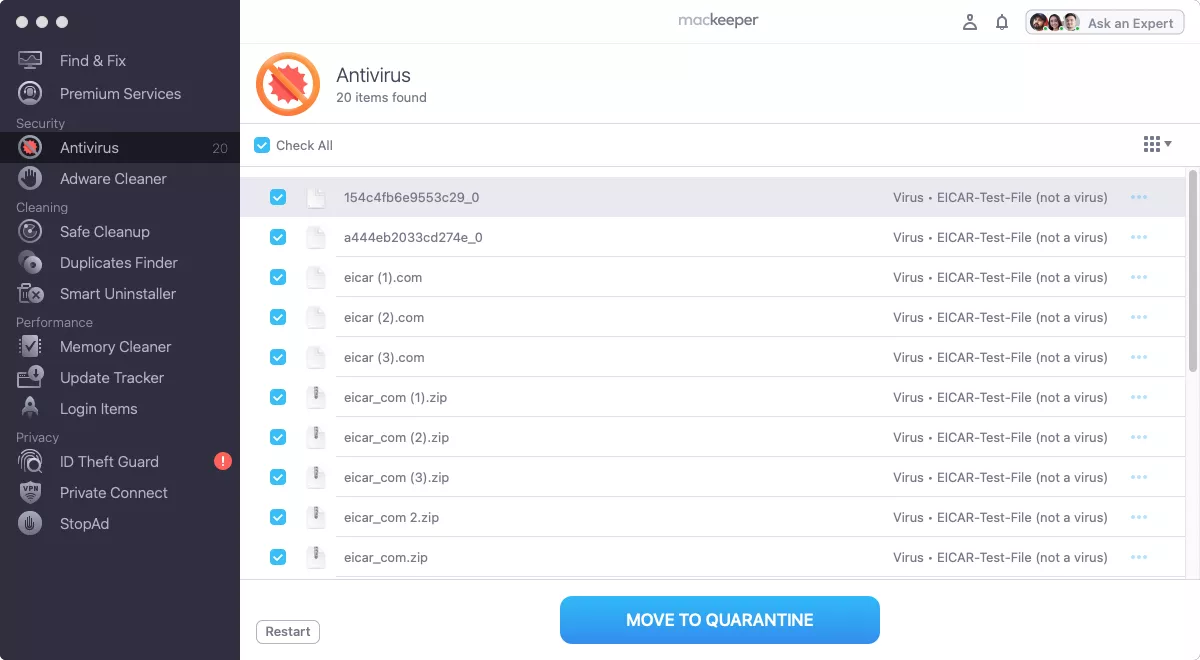Select the Adware Cleaner tool
The height and width of the screenshot is (660, 1200).
110,178
